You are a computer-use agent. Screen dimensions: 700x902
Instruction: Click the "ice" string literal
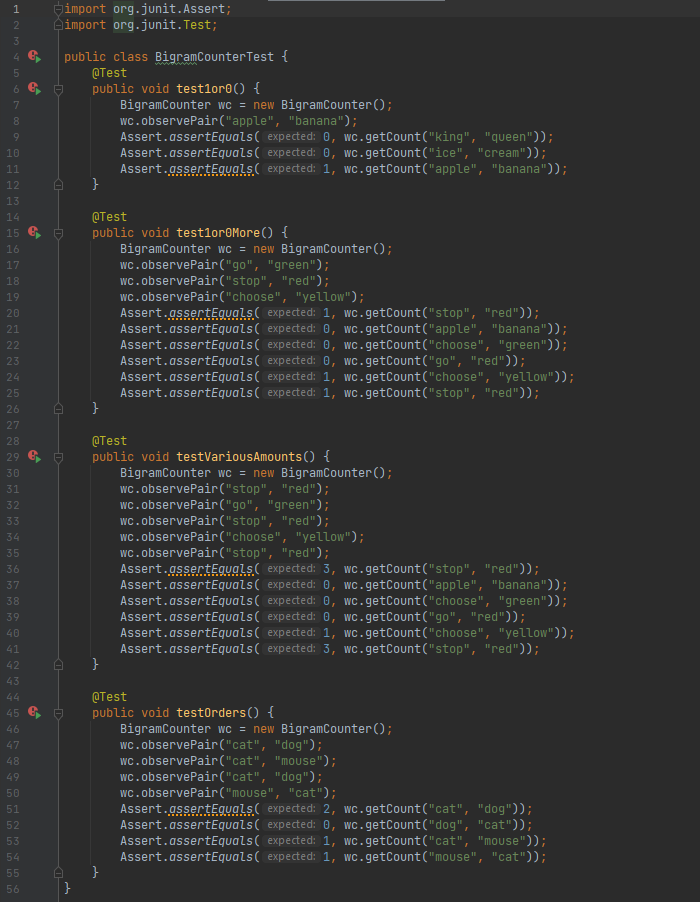click(x=446, y=153)
